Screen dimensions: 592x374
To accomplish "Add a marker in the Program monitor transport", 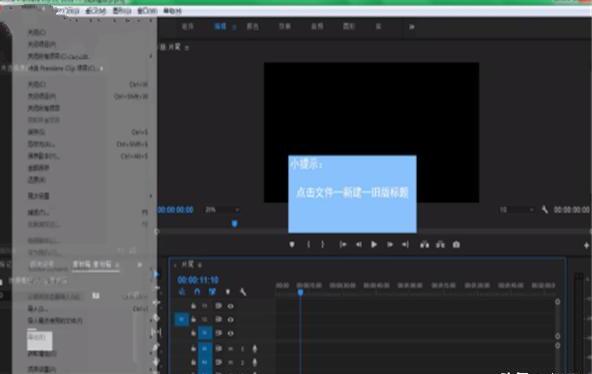I will (x=292, y=245).
